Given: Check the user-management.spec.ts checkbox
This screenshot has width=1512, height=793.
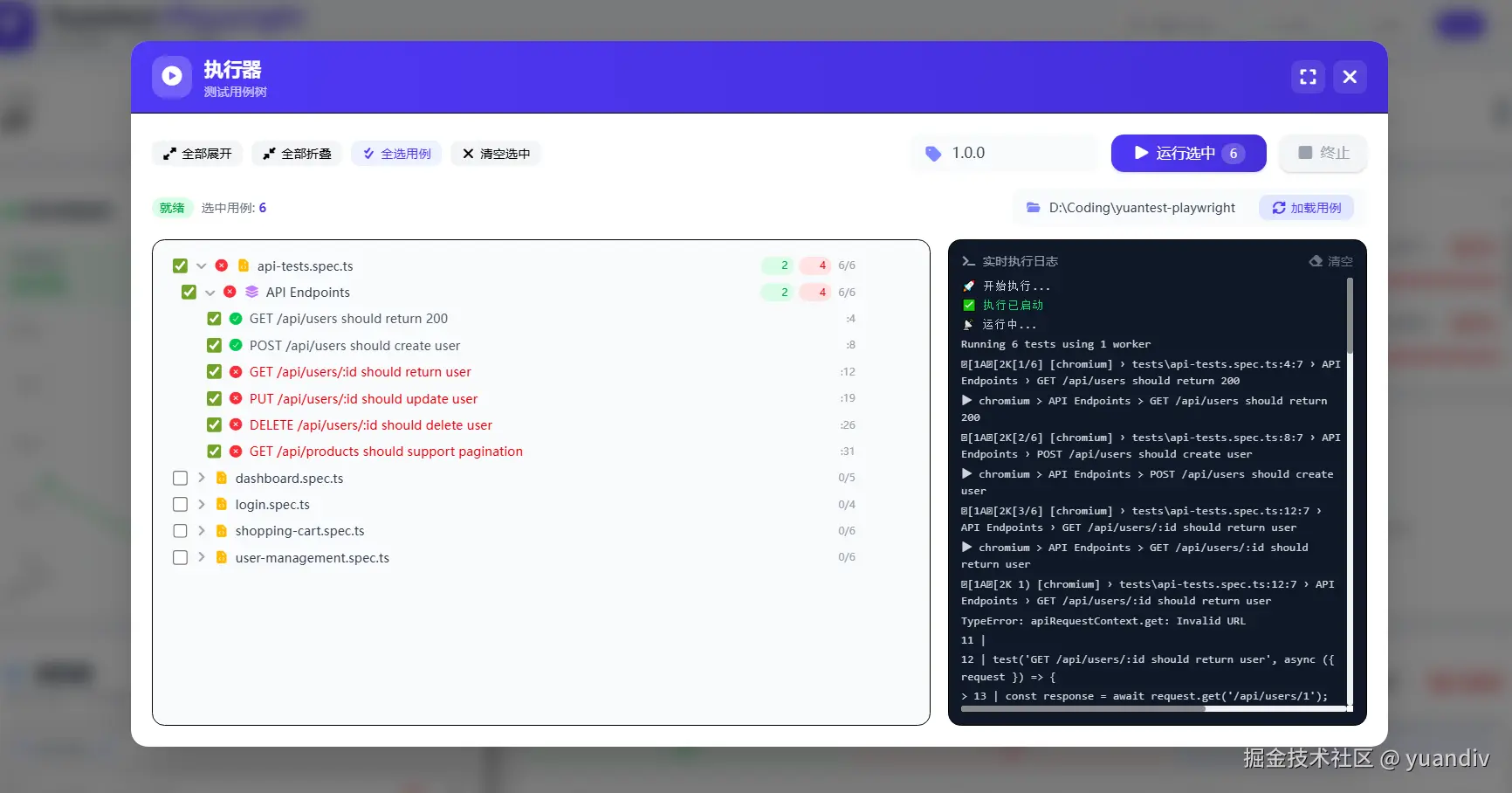Looking at the screenshot, I should pos(181,557).
